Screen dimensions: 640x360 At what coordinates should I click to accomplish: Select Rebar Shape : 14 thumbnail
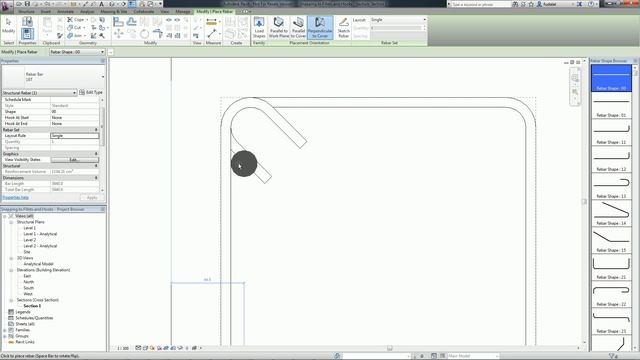tap(611, 213)
